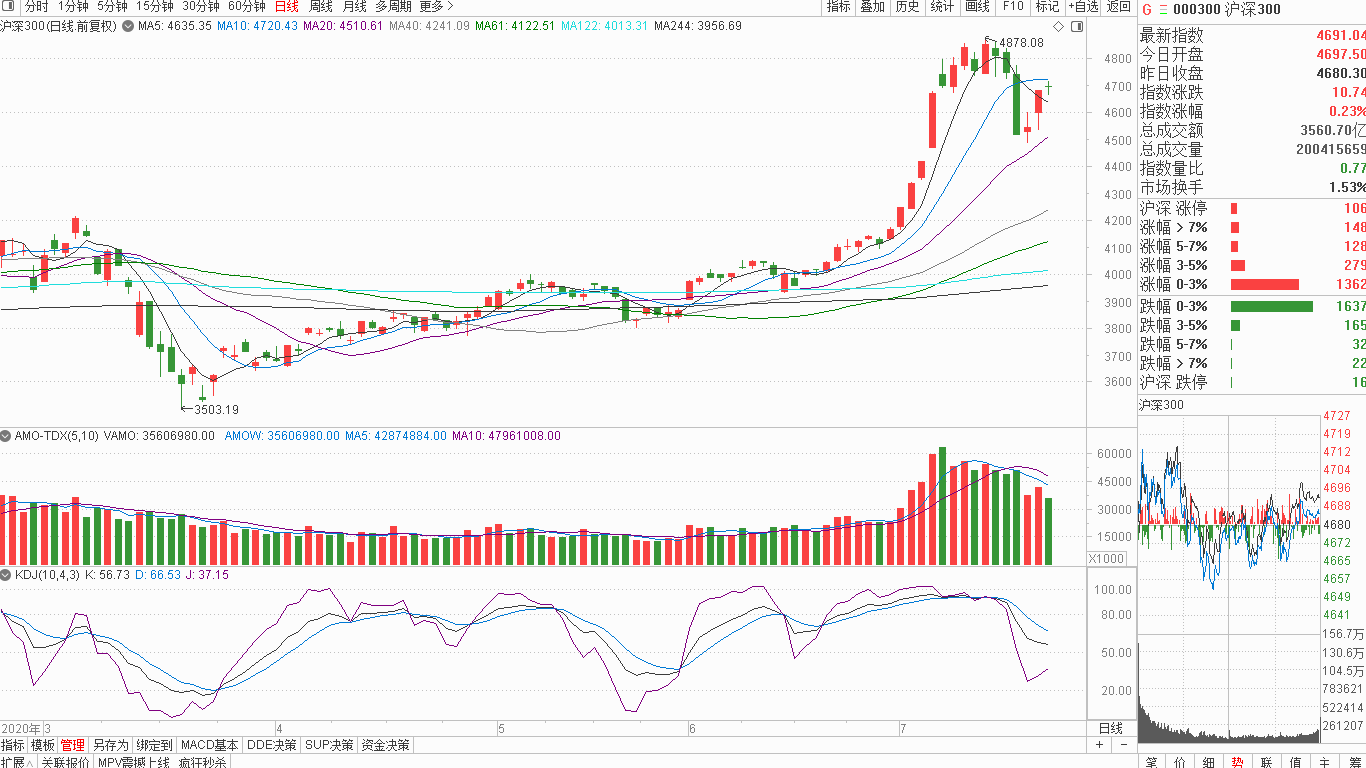Click the 绑定到 tab

pyautogui.click(x=155, y=745)
